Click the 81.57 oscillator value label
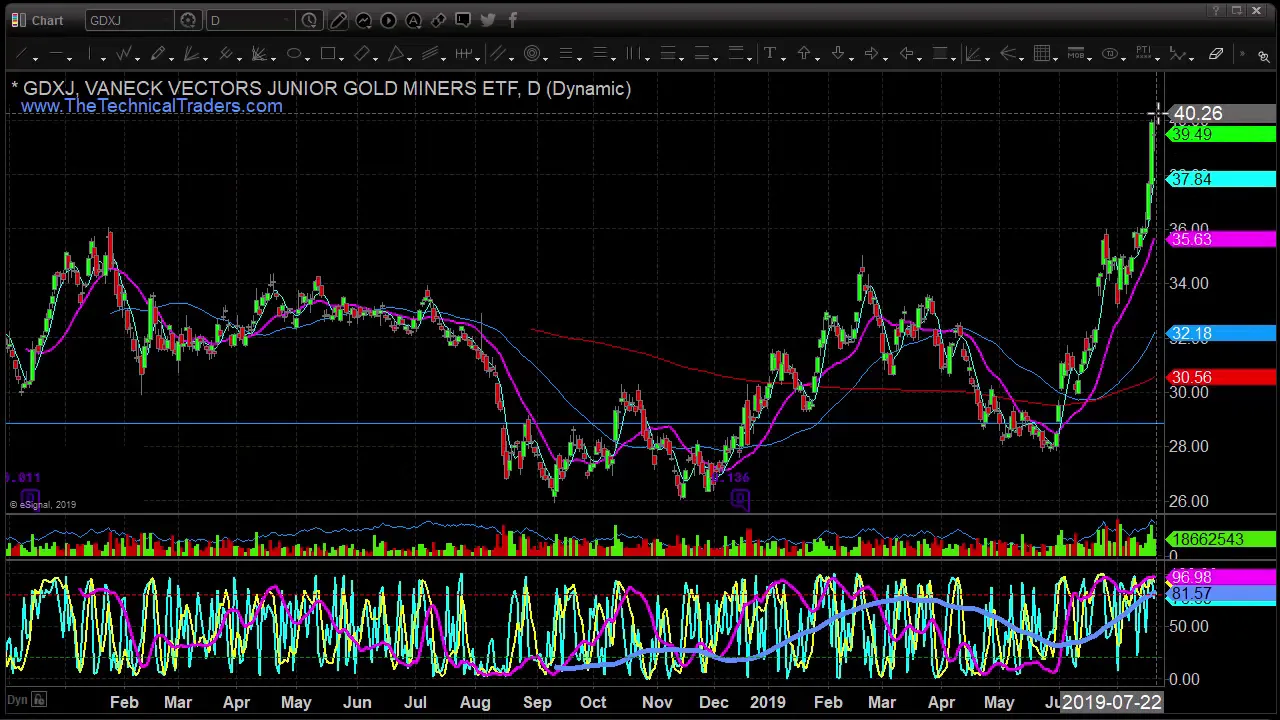 tap(1221, 595)
